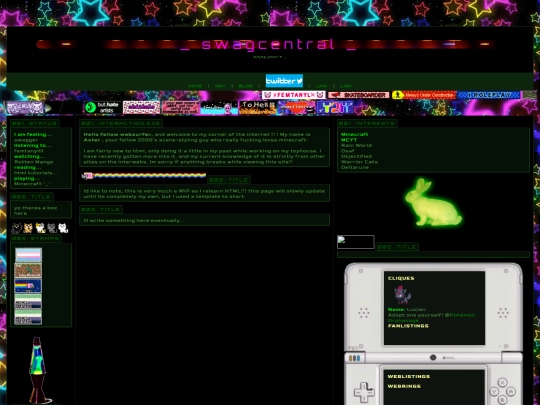This screenshot has height=405, width=540.
Task: Click 'Rotten Mango' status text
Action: pyautogui.click(x=33, y=162)
